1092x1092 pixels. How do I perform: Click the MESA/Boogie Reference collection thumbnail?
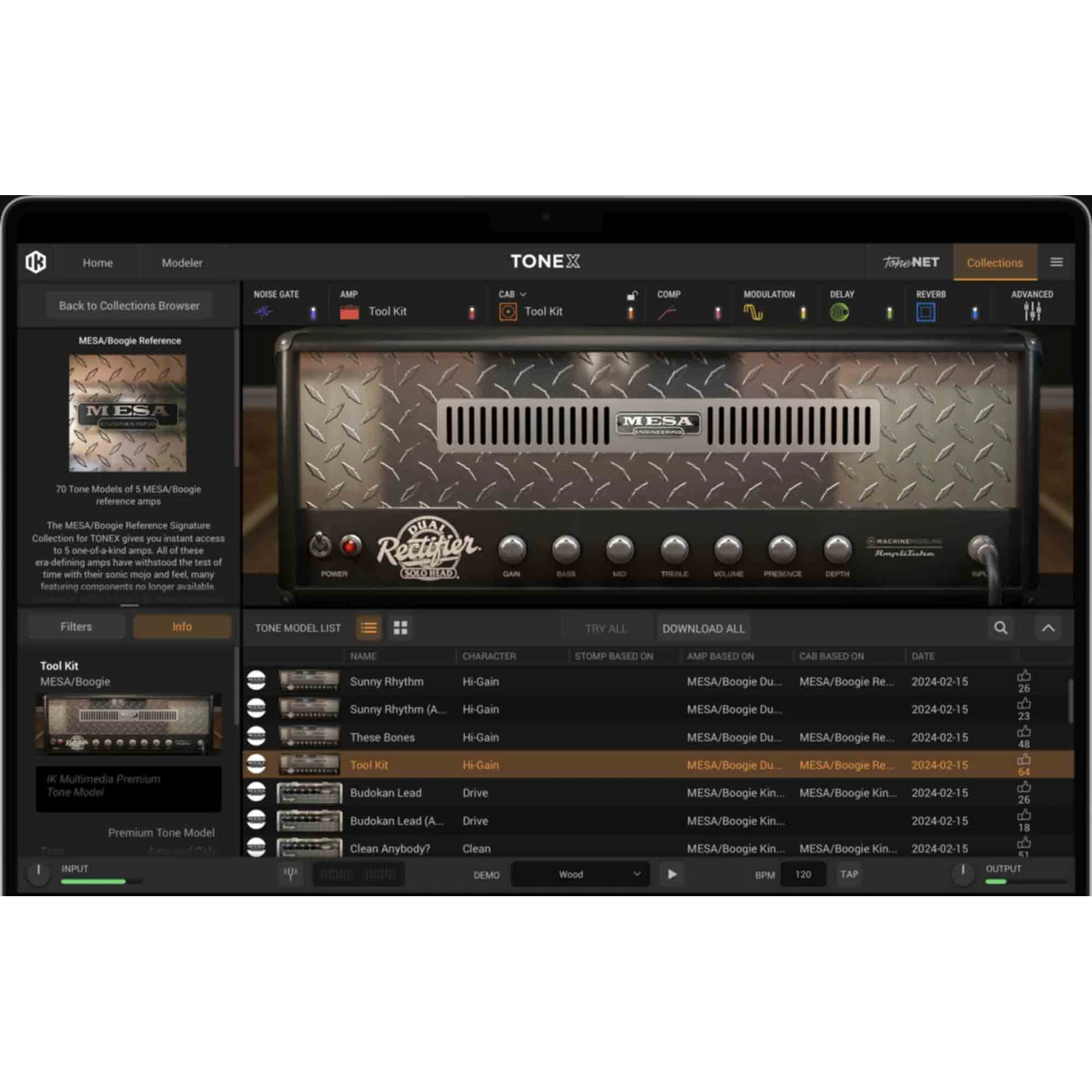(127, 413)
